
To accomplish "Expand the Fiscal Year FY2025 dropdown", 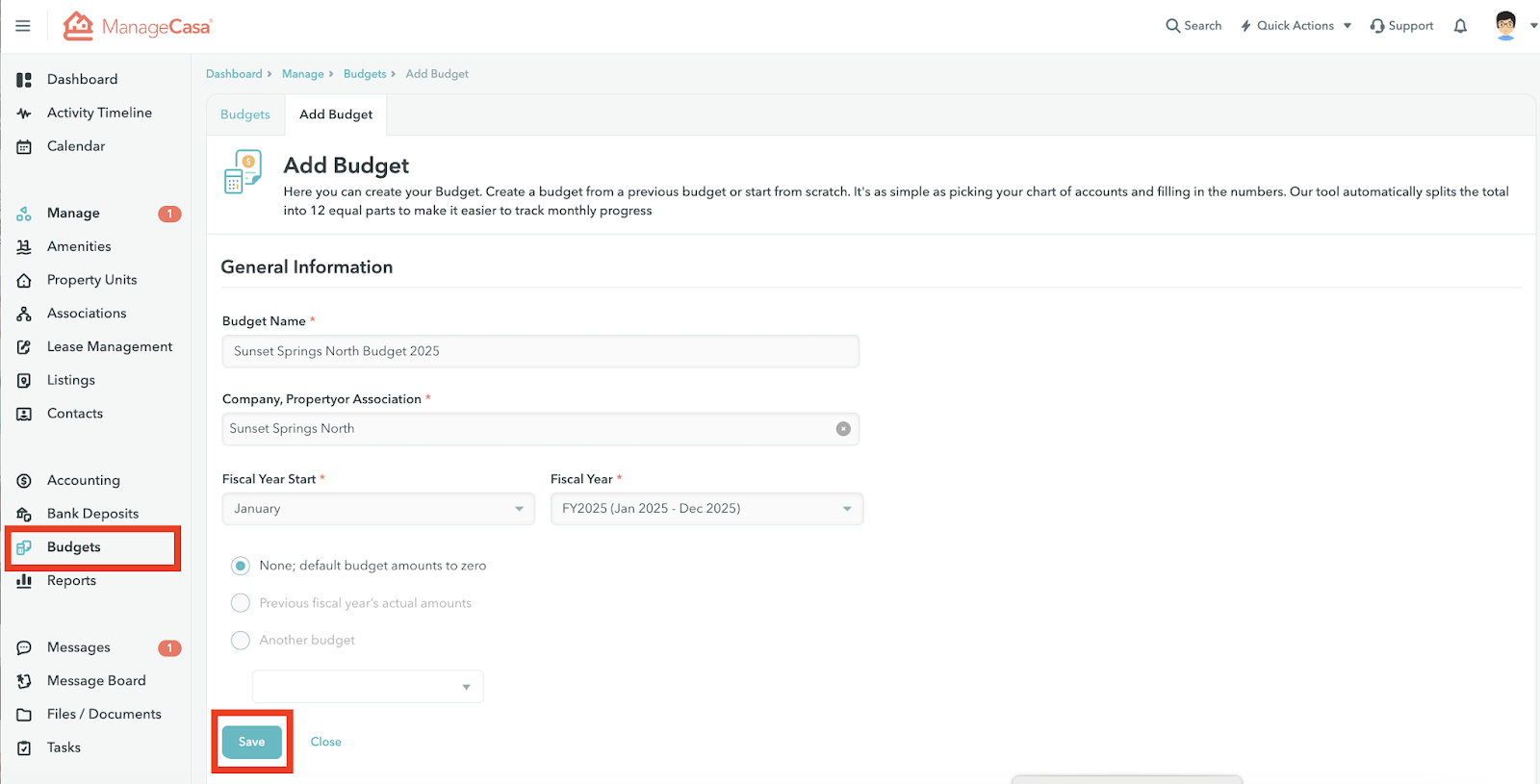I will (706, 509).
